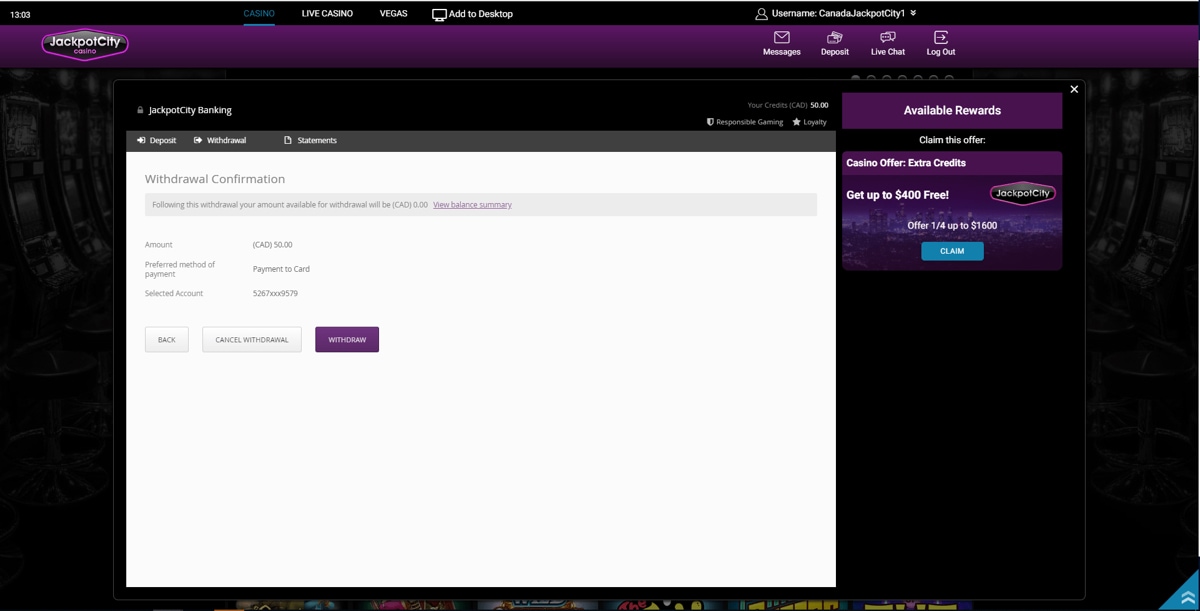
Task: Click the Add to Desktop monitor icon
Action: coord(439,14)
